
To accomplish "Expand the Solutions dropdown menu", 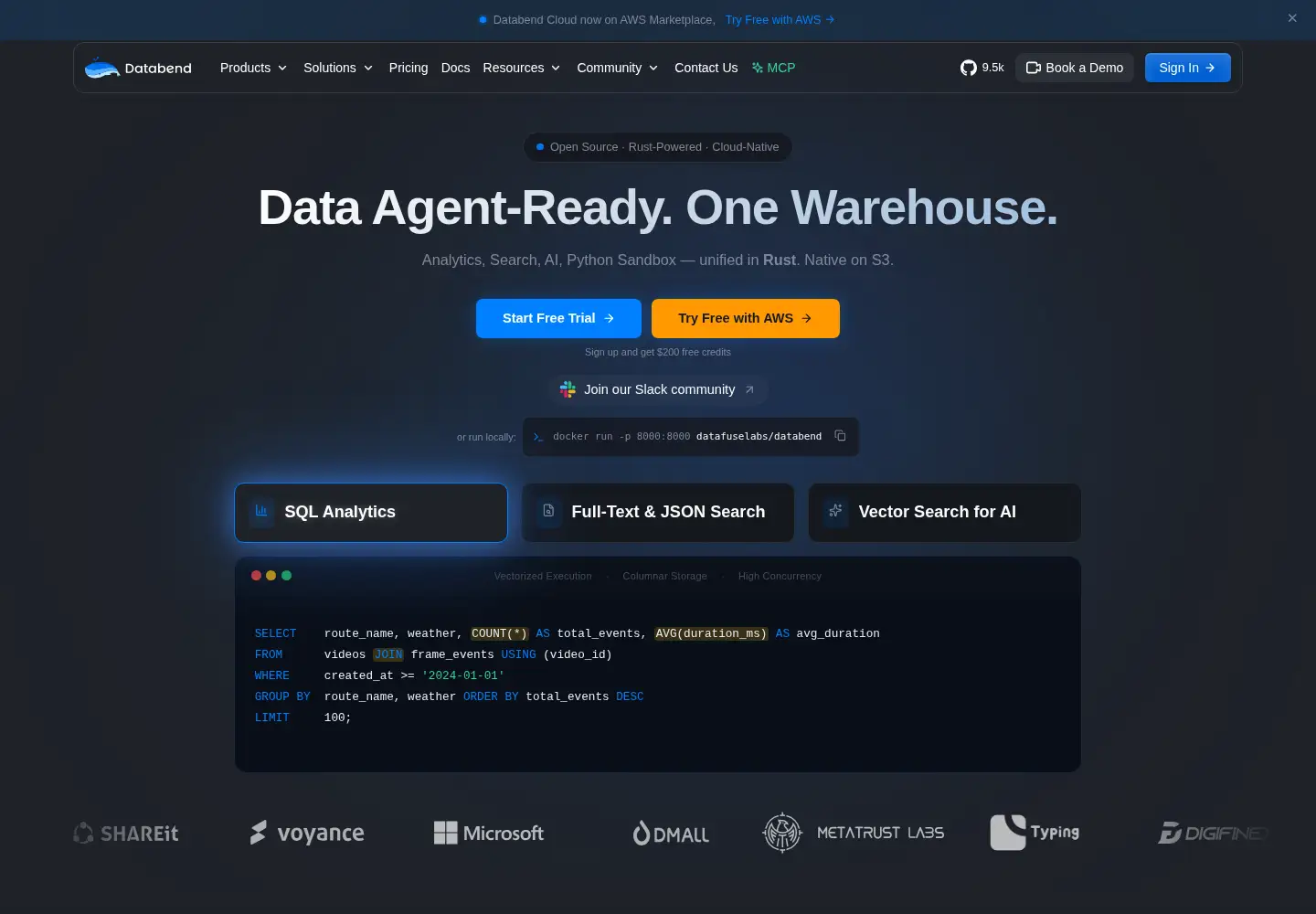I will click(x=338, y=68).
